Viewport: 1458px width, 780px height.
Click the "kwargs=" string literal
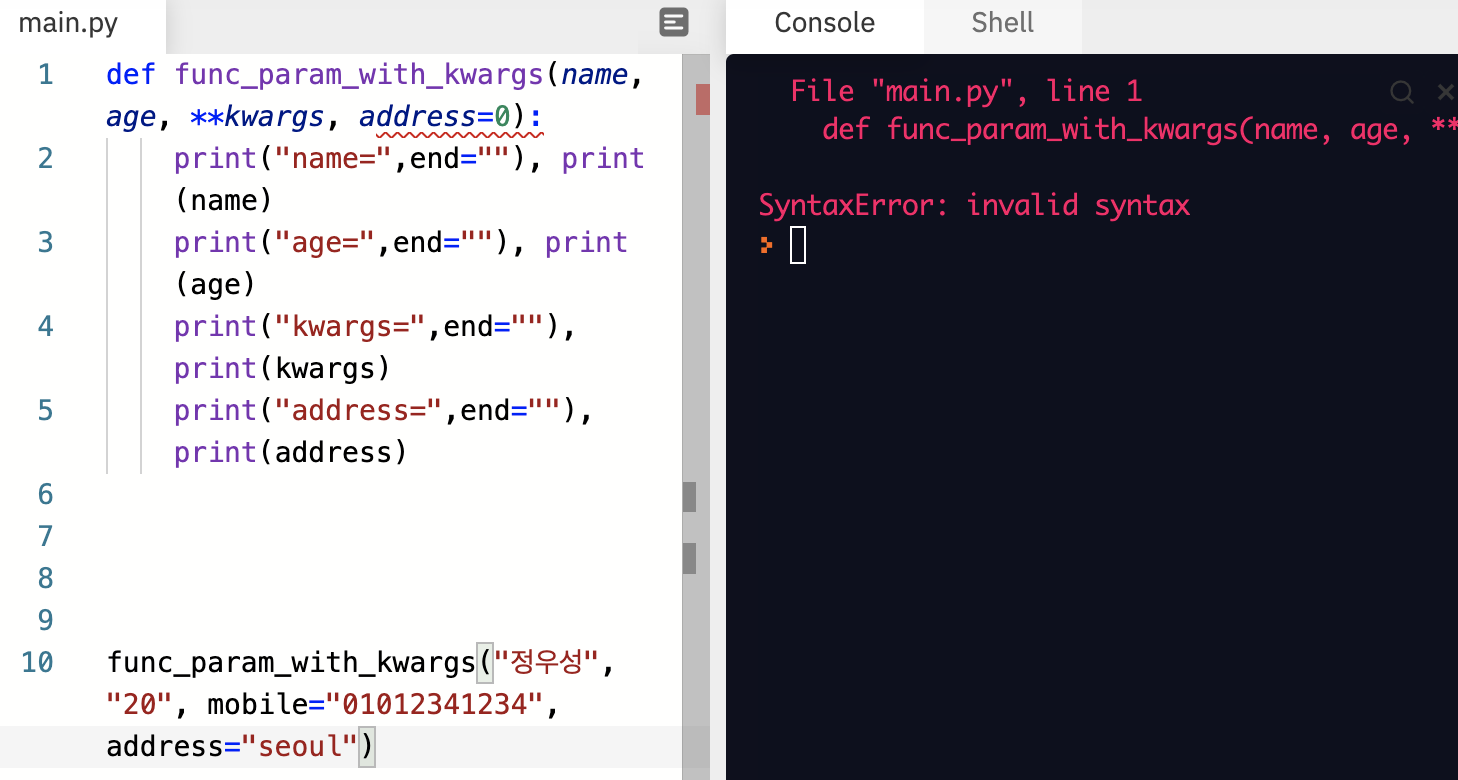(x=351, y=327)
